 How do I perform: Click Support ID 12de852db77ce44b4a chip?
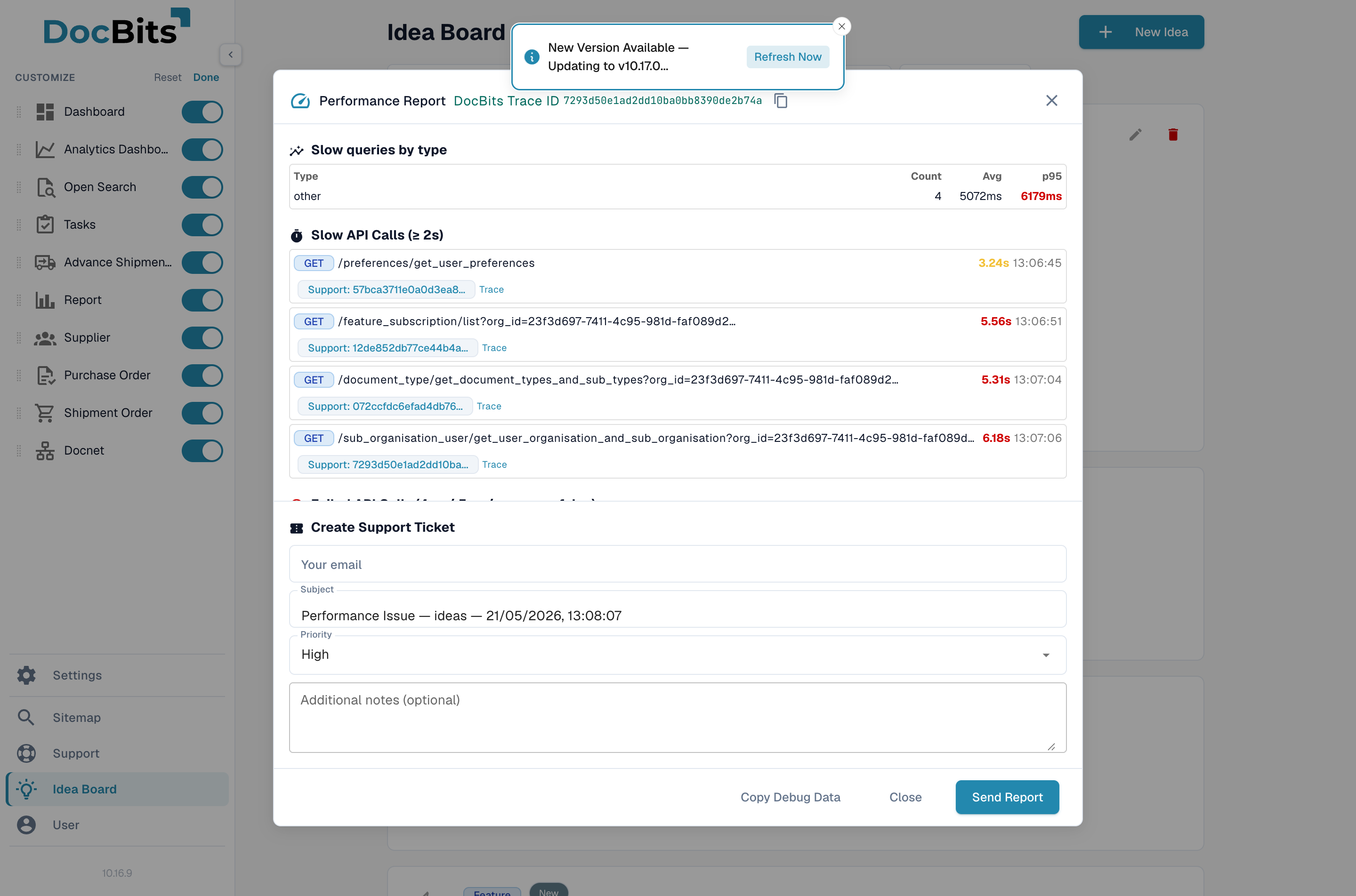pyautogui.click(x=387, y=348)
